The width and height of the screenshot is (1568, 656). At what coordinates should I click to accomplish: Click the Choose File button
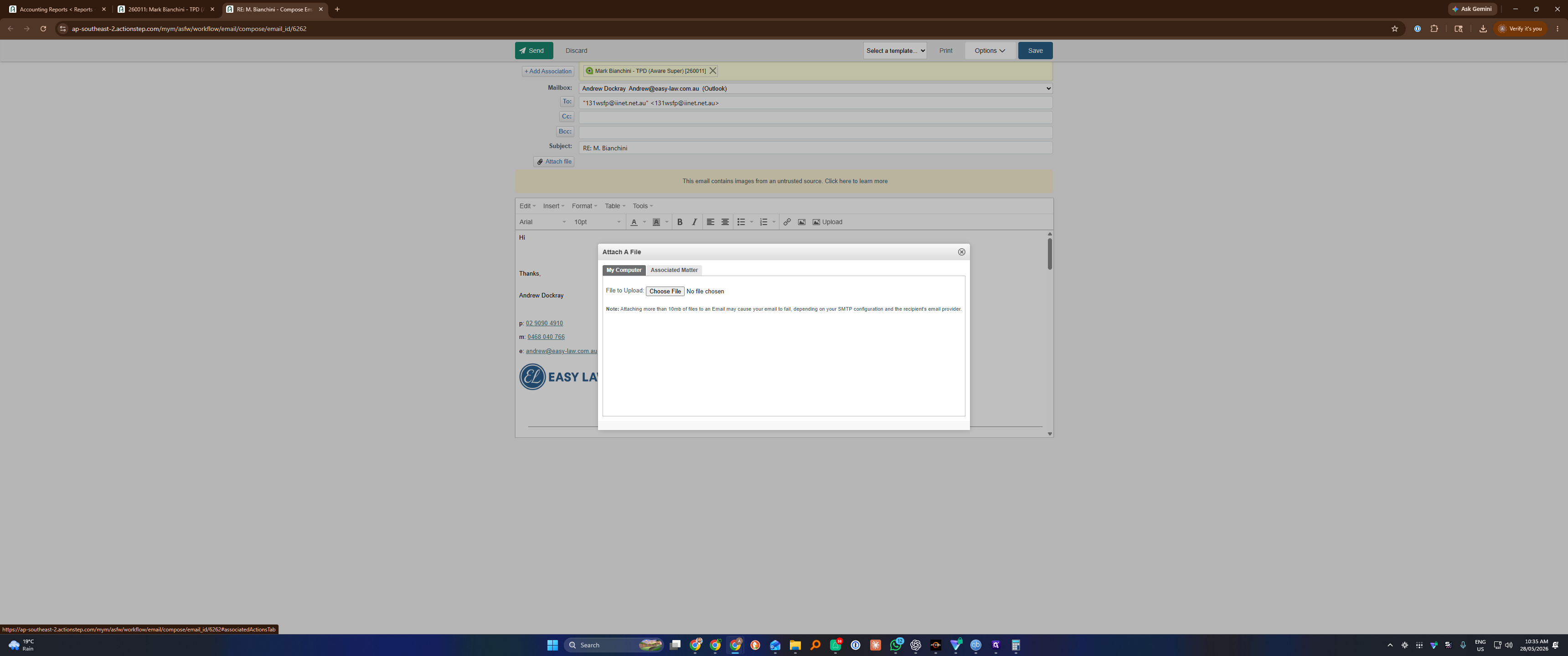pos(665,292)
